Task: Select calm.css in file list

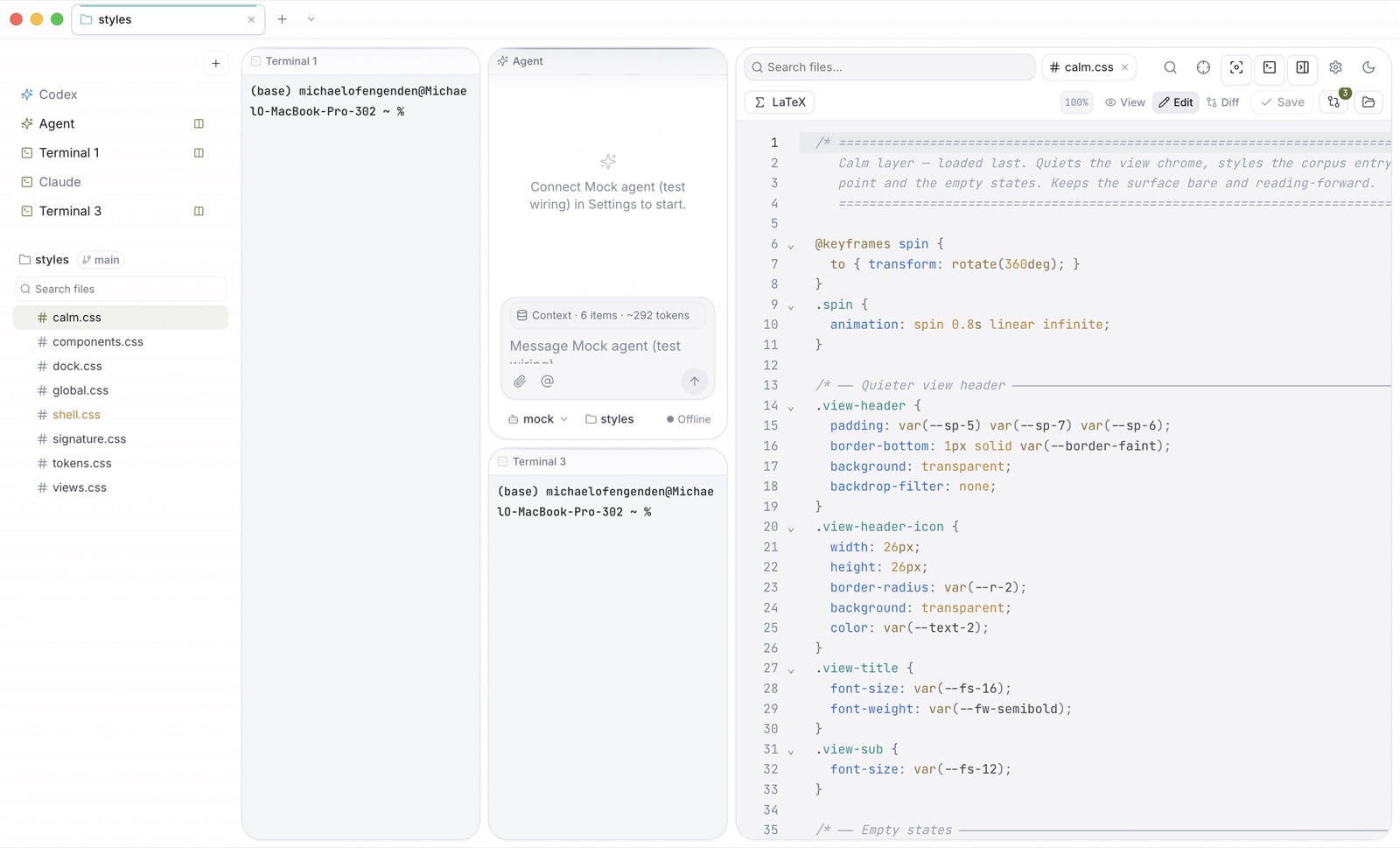Action: 121,318
